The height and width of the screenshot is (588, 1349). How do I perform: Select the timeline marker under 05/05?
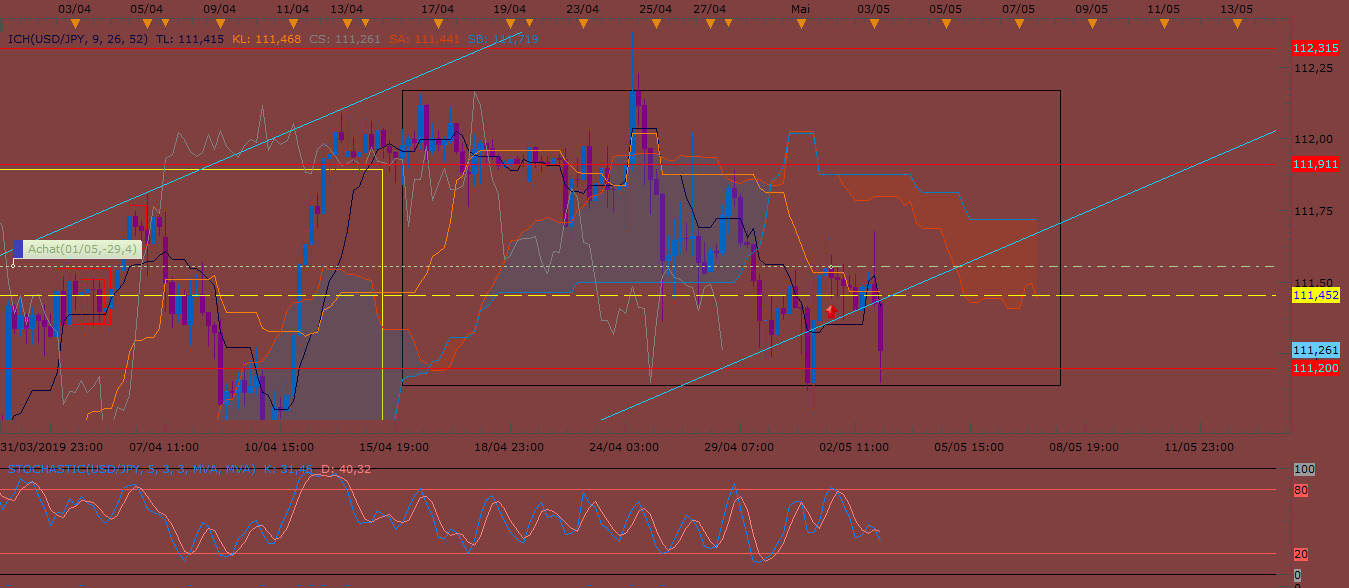click(x=945, y=22)
